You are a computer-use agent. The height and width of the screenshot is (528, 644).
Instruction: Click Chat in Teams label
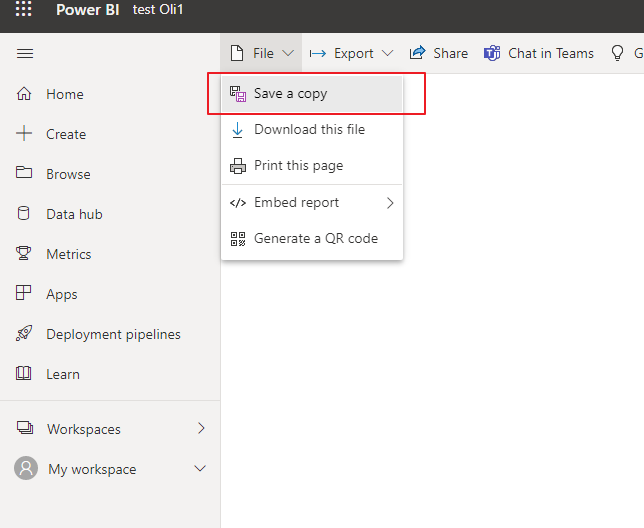(x=551, y=53)
